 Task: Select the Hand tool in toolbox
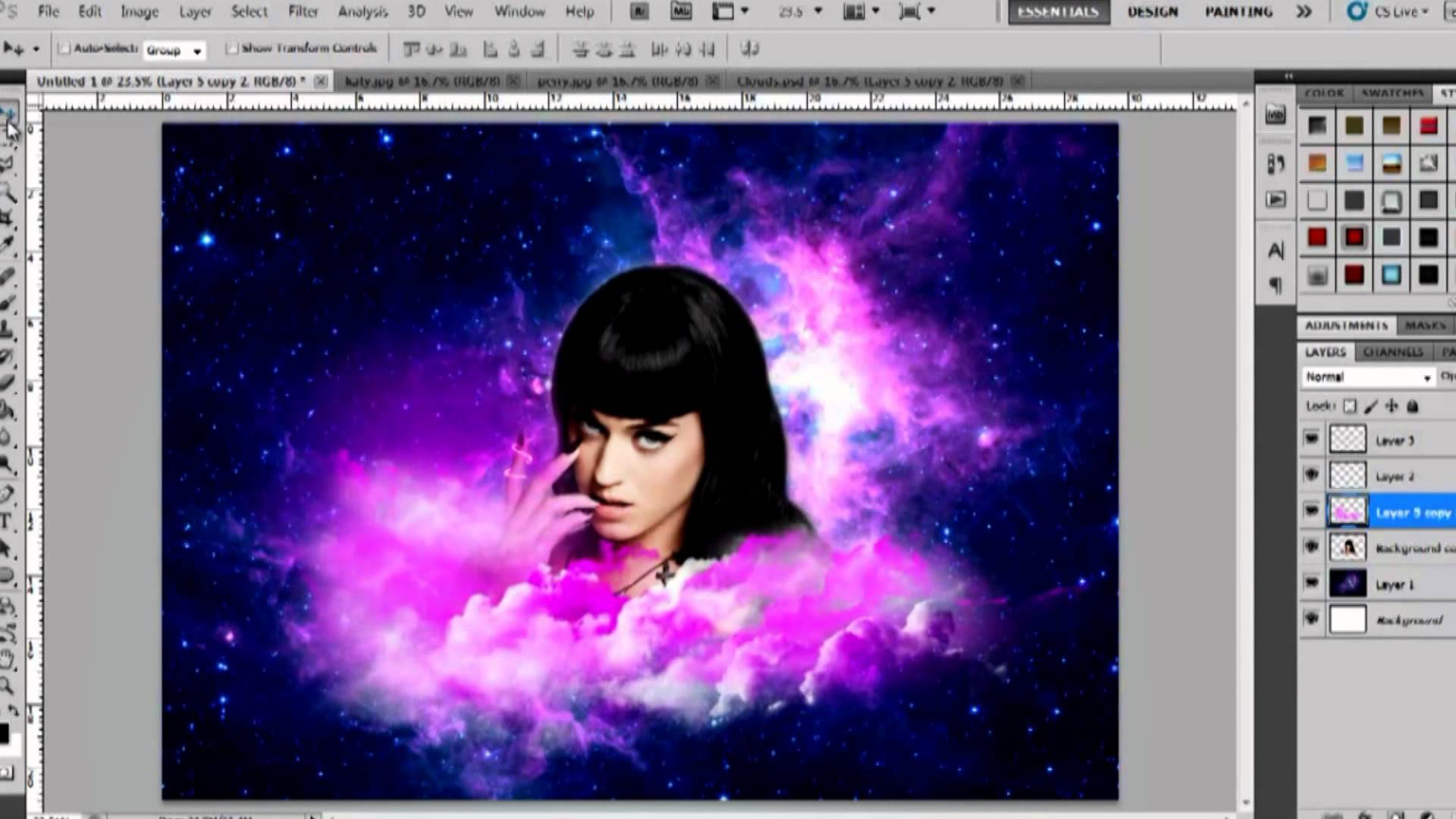[6, 657]
